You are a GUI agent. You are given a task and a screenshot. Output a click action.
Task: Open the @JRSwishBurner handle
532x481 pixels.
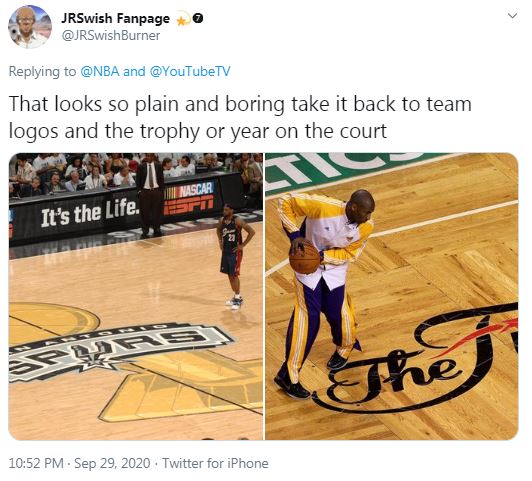(111, 36)
